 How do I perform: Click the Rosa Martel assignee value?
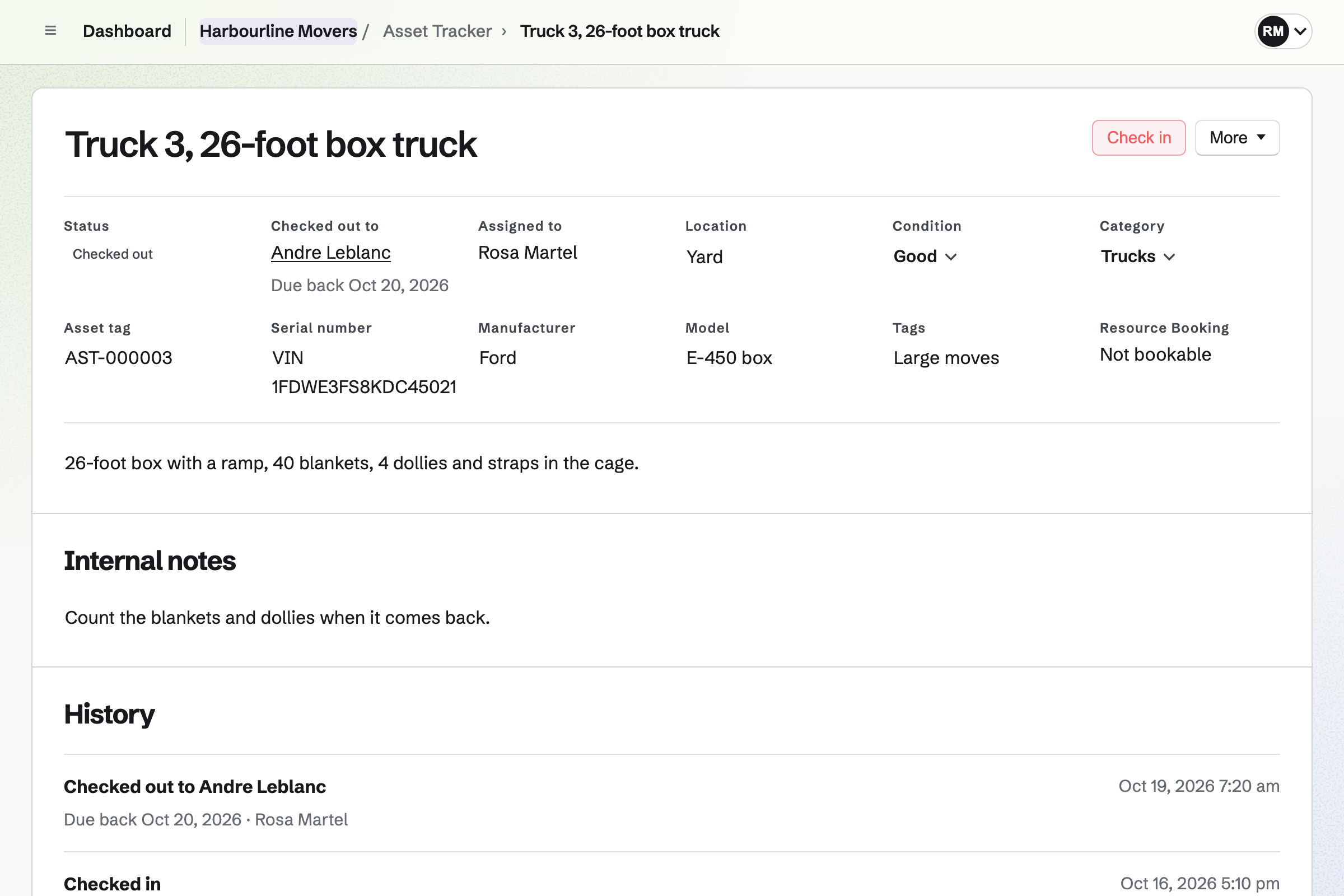(528, 253)
